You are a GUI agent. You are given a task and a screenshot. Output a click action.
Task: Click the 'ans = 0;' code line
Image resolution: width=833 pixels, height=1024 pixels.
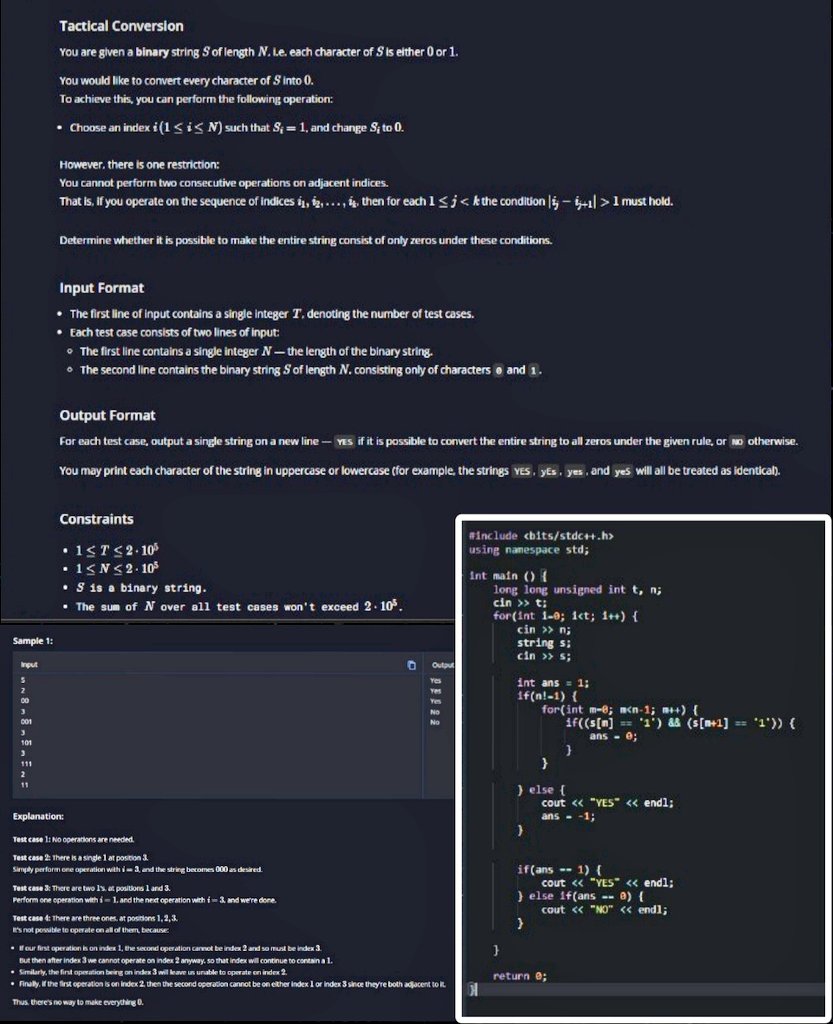(x=613, y=737)
